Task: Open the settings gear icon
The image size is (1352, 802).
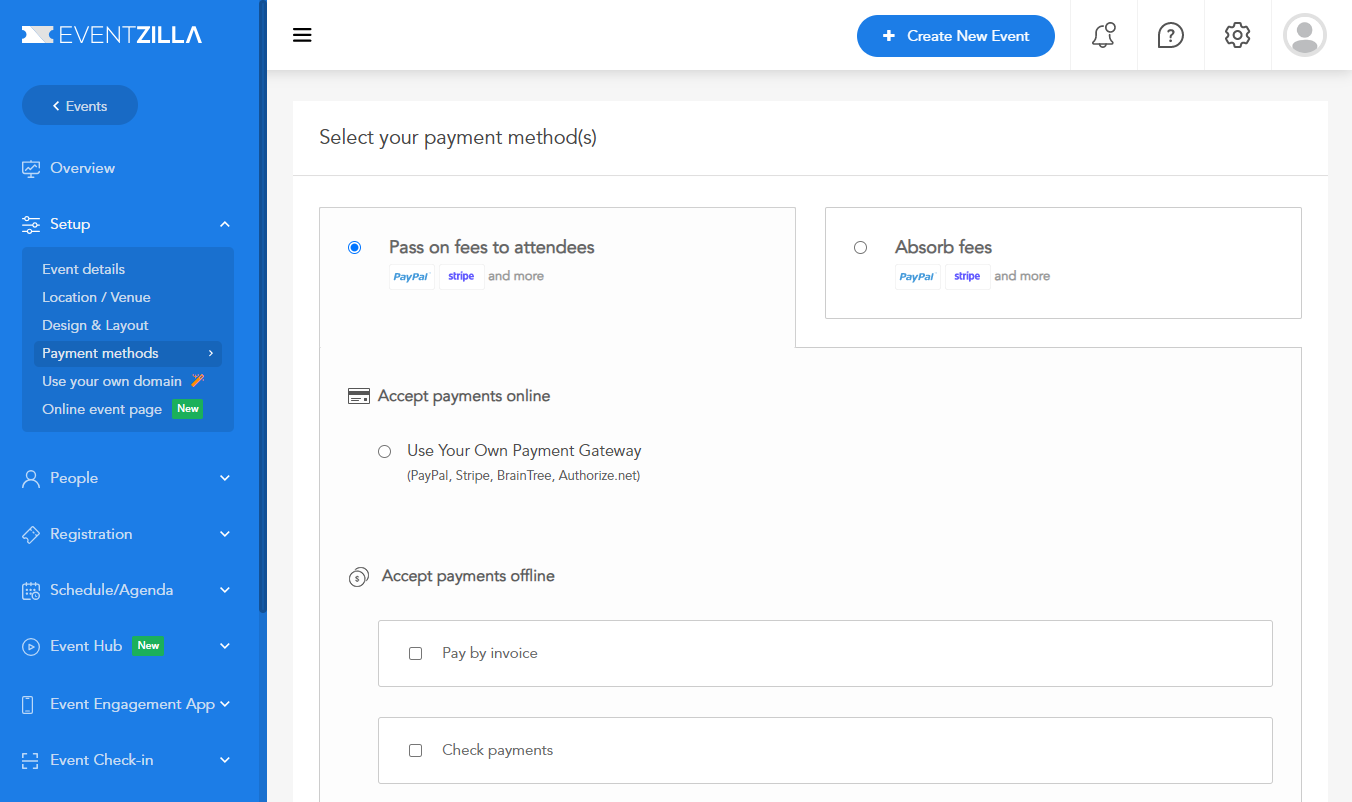Action: coord(1237,35)
